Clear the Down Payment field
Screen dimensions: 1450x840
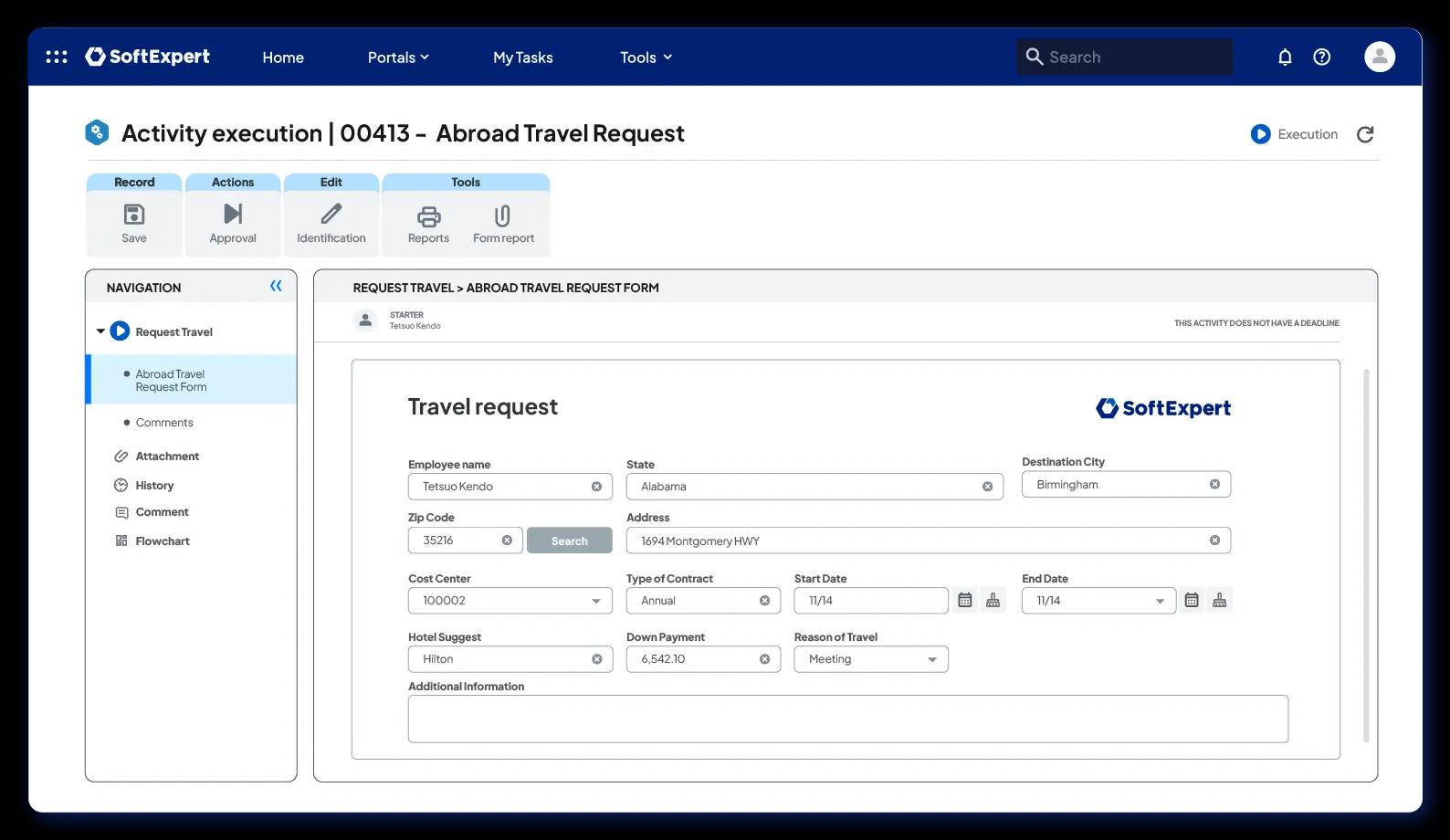pyautogui.click(x=764, y=659)
